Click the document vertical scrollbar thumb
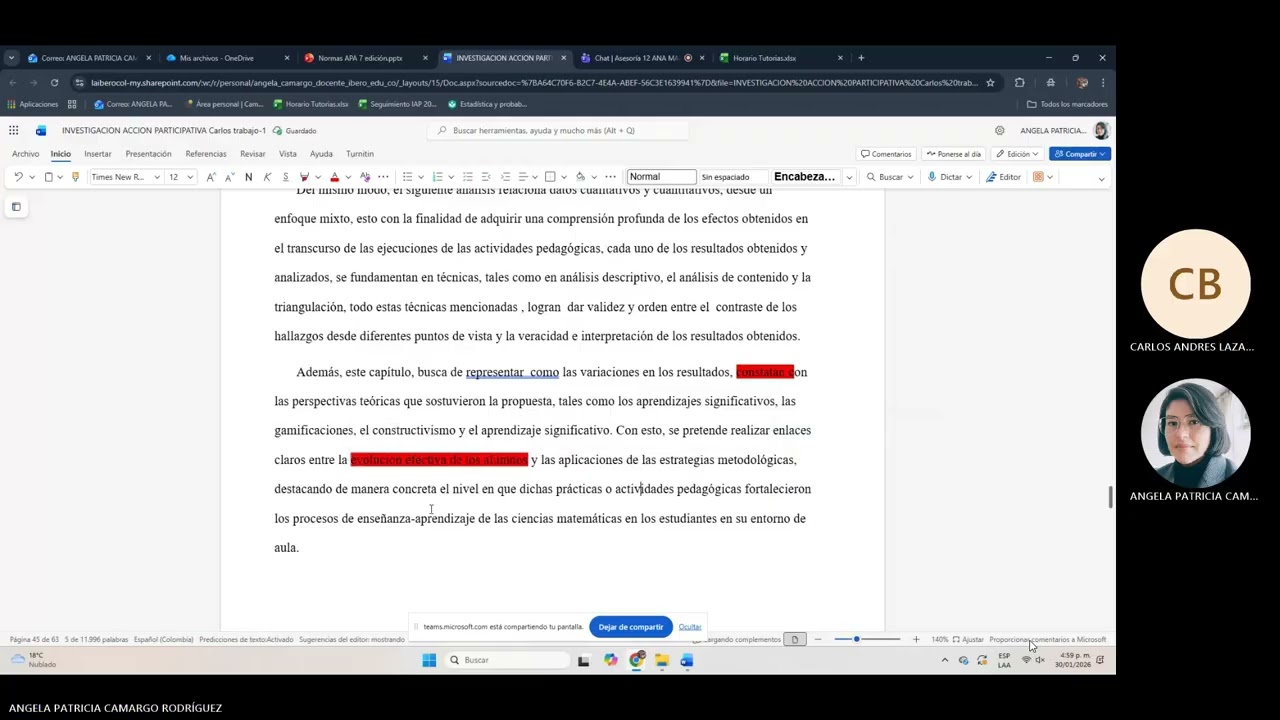 click(1109, 497)
